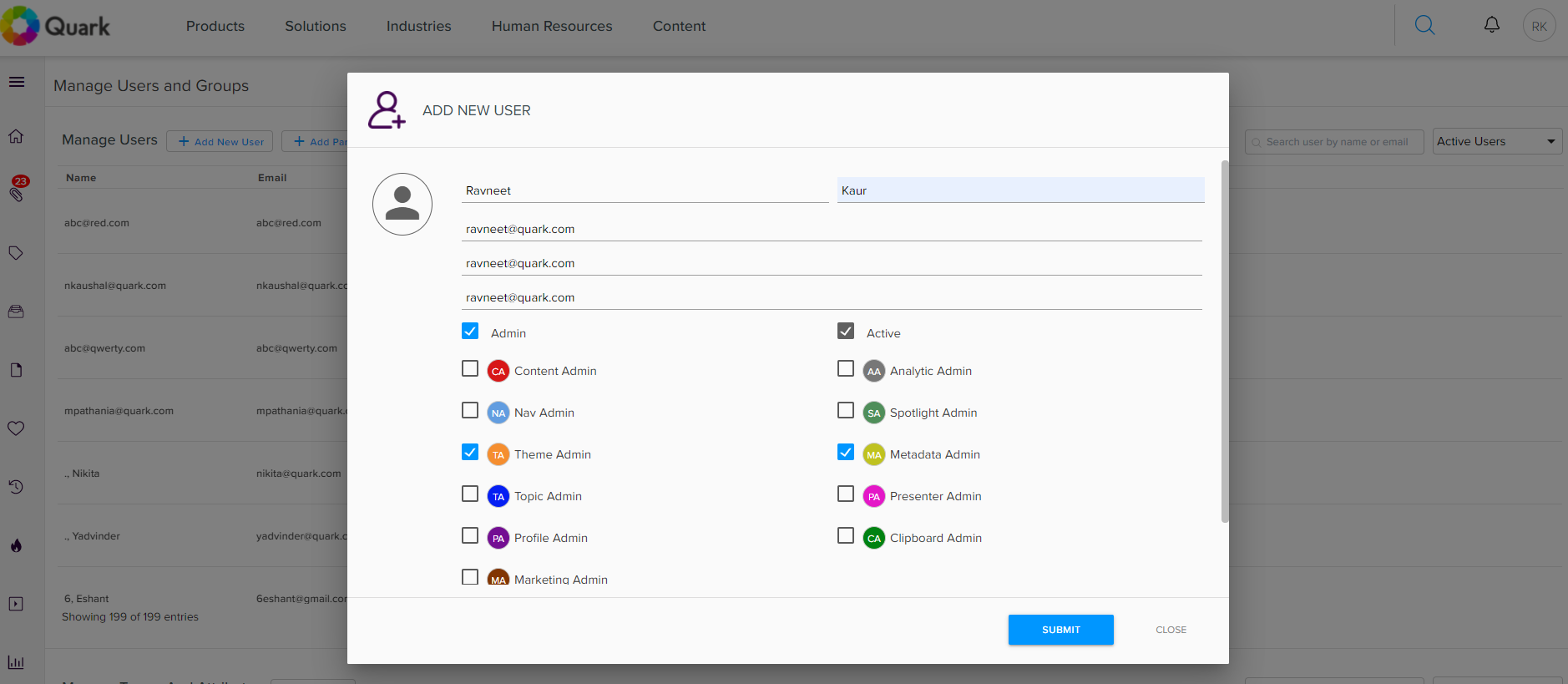Viewport: 1568px width, 684px height.
Task: Uncheck the Theme Admin checkbox
Action: pos(470,452)
